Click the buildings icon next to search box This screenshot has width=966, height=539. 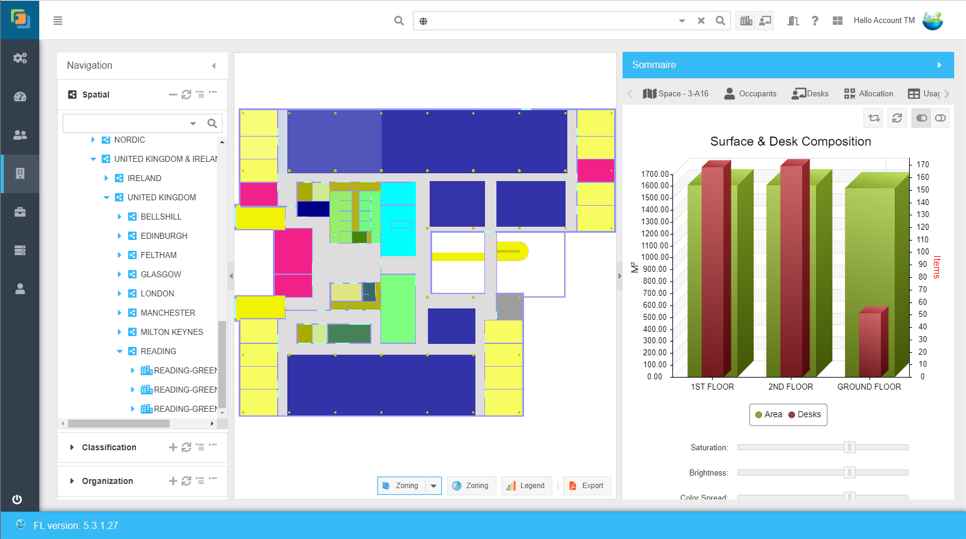746,20
